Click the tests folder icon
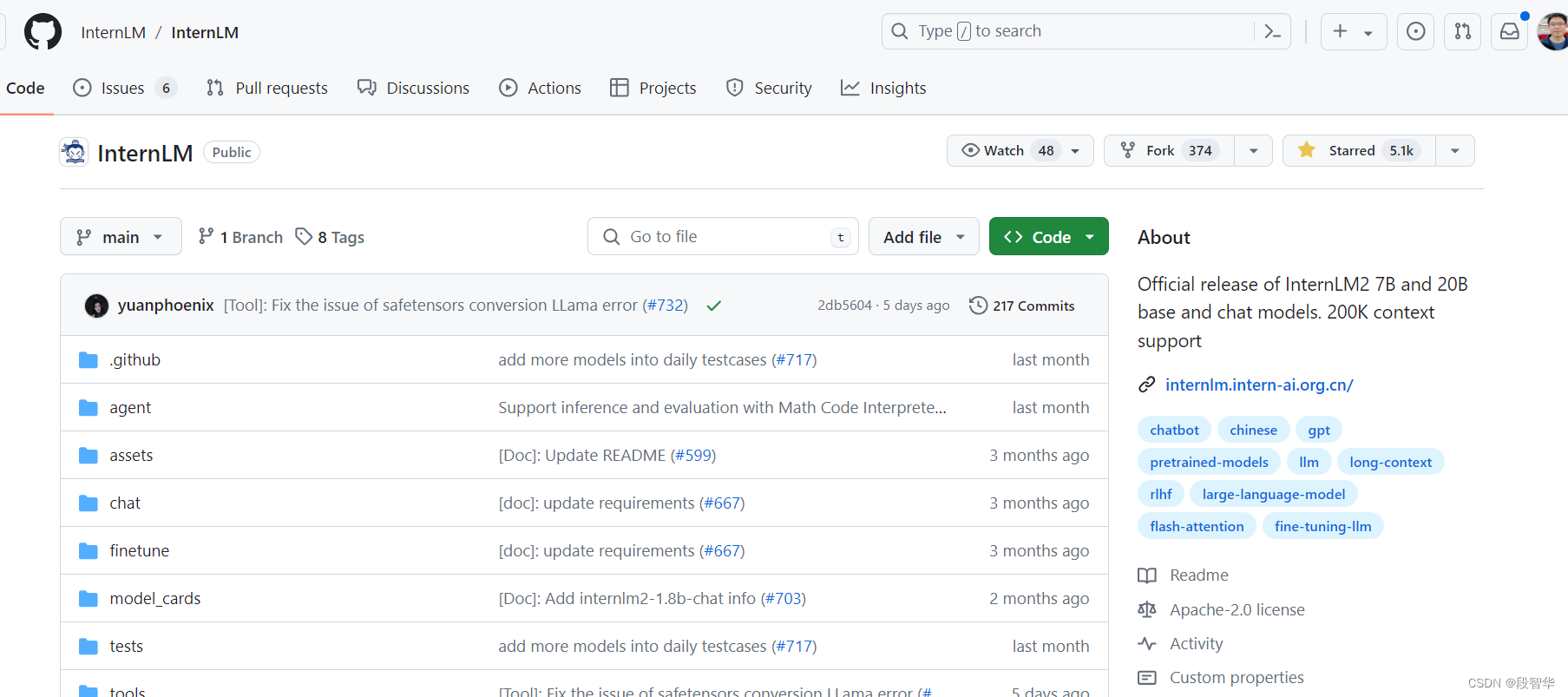Viewport: 1568px width, 697px height. click(89, 647)
